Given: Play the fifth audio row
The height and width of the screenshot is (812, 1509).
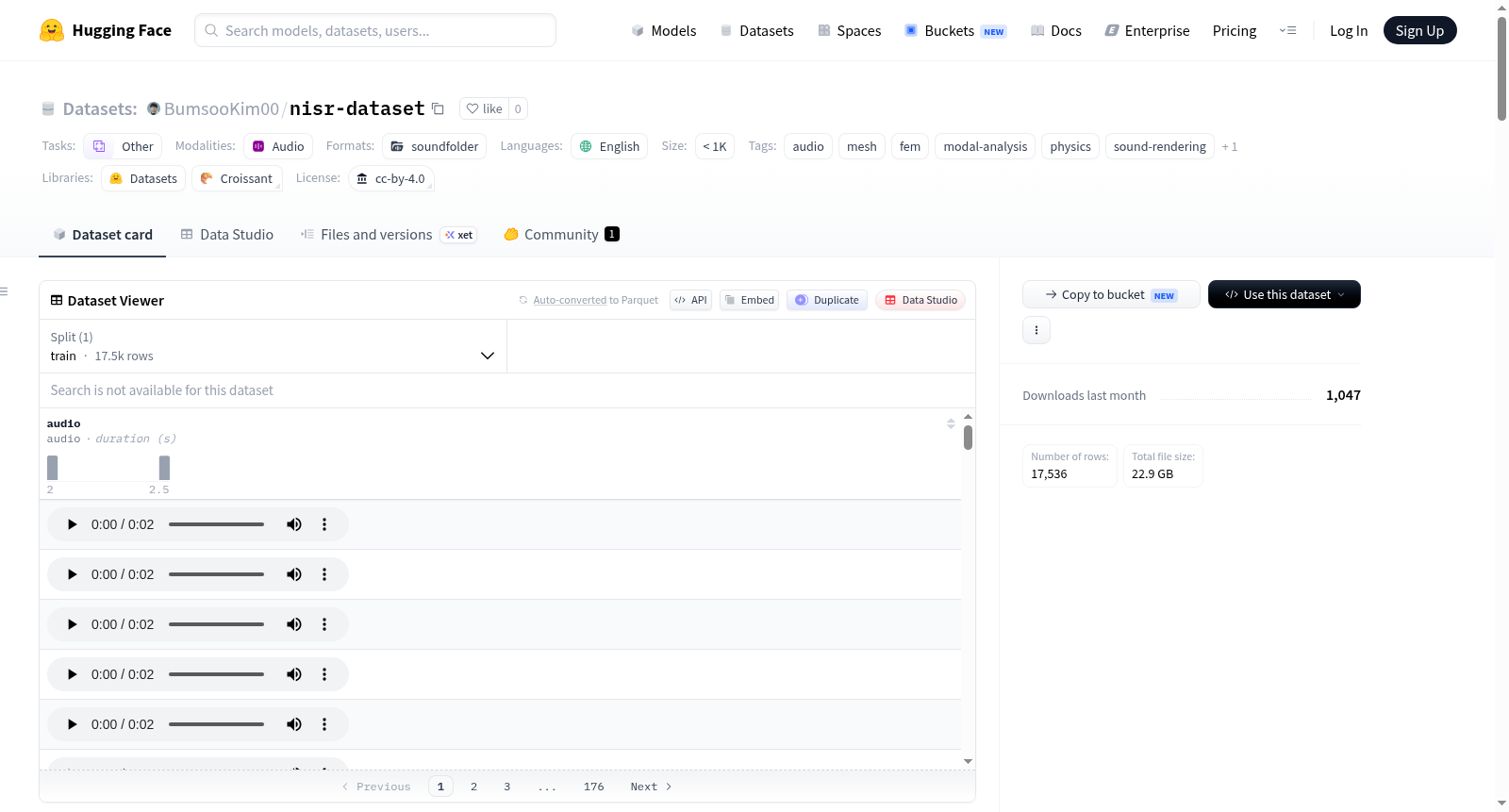Looking at the screenshot, I should (x=72, y=724).
